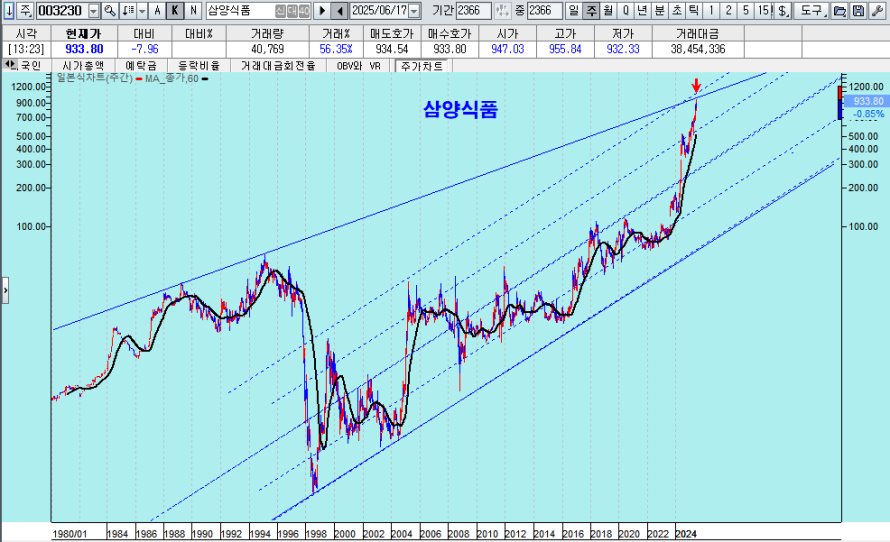Click the 기간 2366 period input field
Image resolution: width=890 pixels, height=542 pixels.
pyautogui.click(x=473, y=10)
